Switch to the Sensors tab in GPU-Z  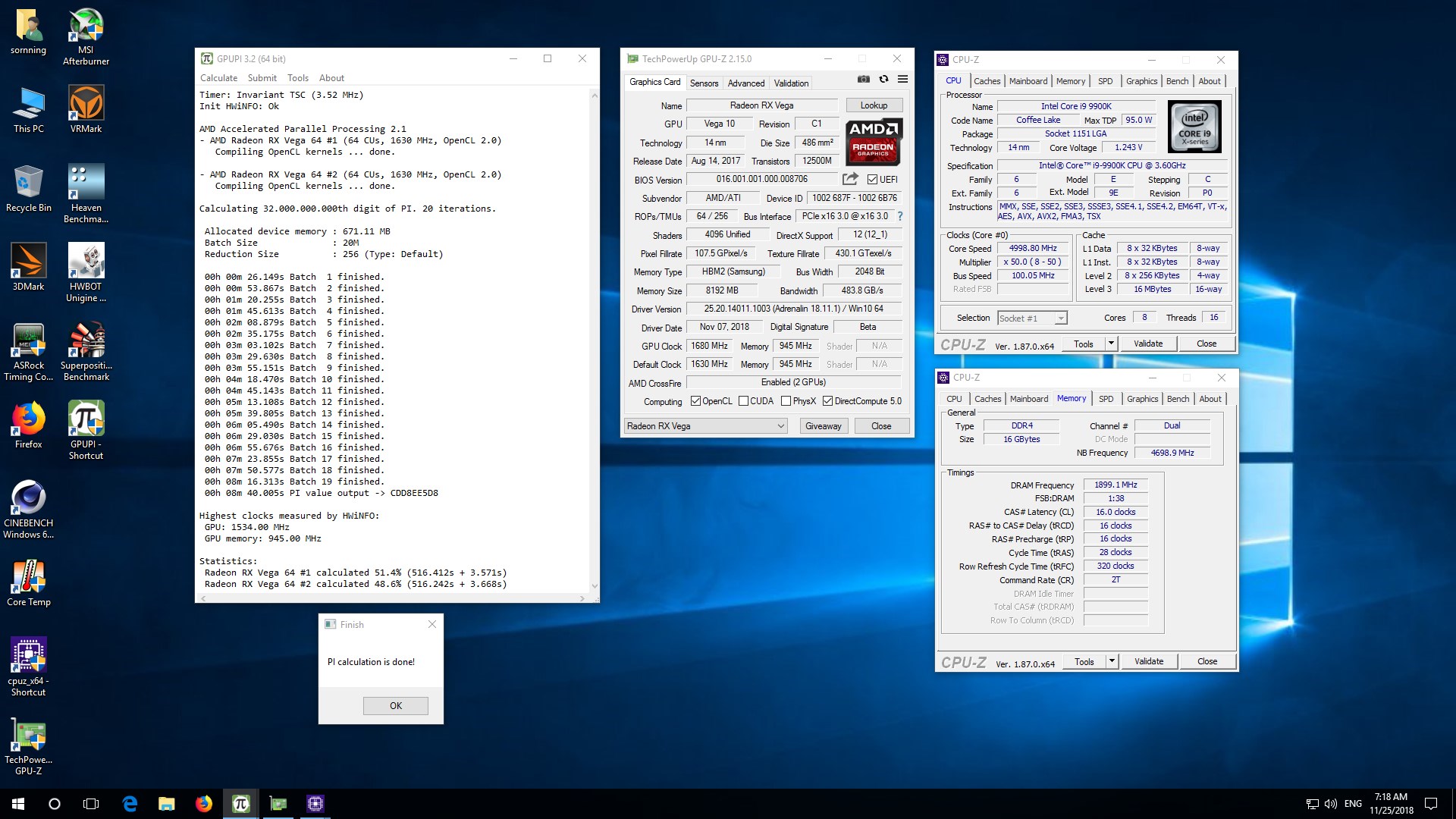pos(704,83)
